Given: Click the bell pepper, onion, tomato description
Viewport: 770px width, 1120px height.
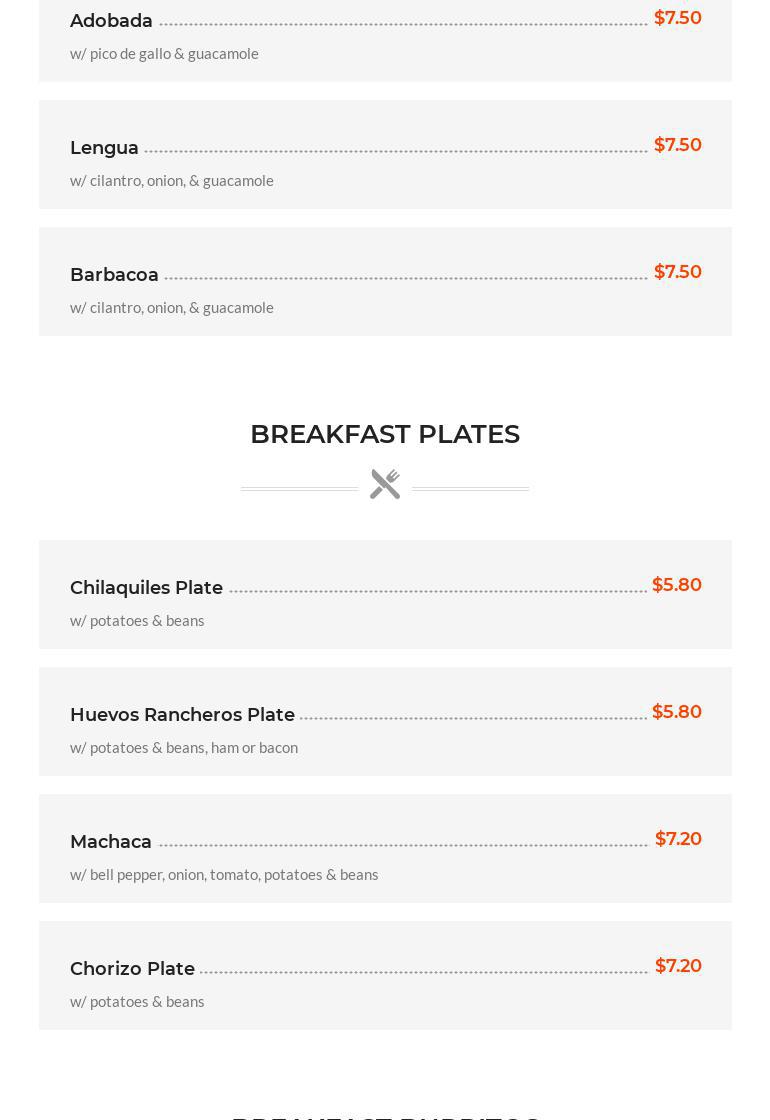Looking at the screenshot, I should (224, 875).
